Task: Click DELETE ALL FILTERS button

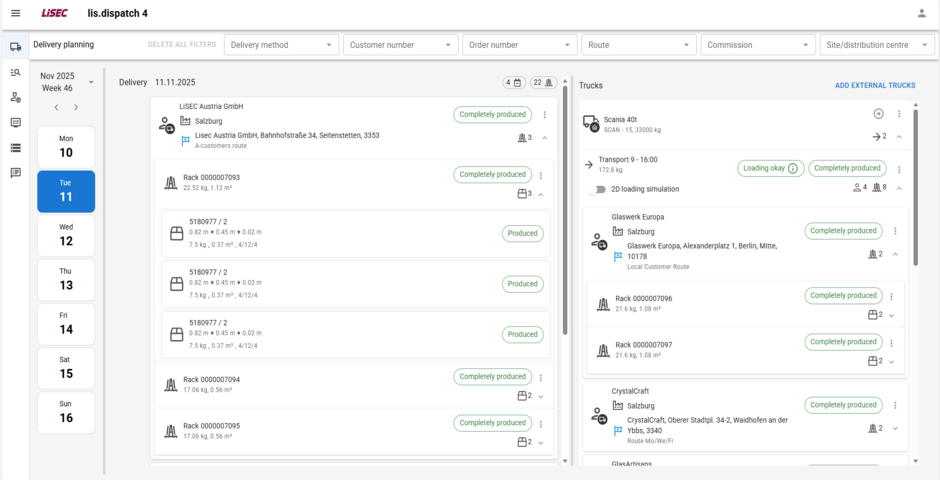Action: tap(182, 45)
